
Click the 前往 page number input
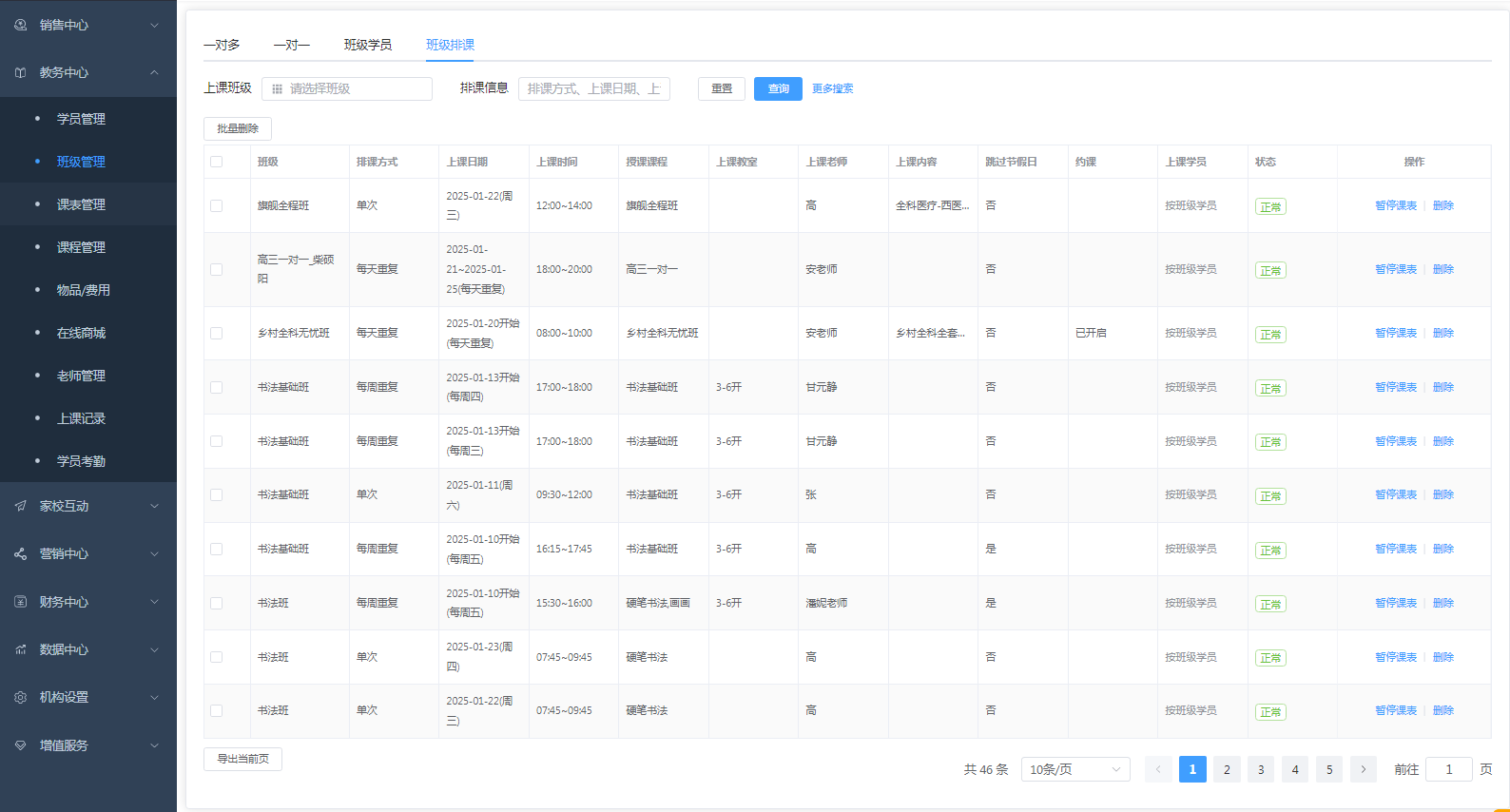point(1449,769)
